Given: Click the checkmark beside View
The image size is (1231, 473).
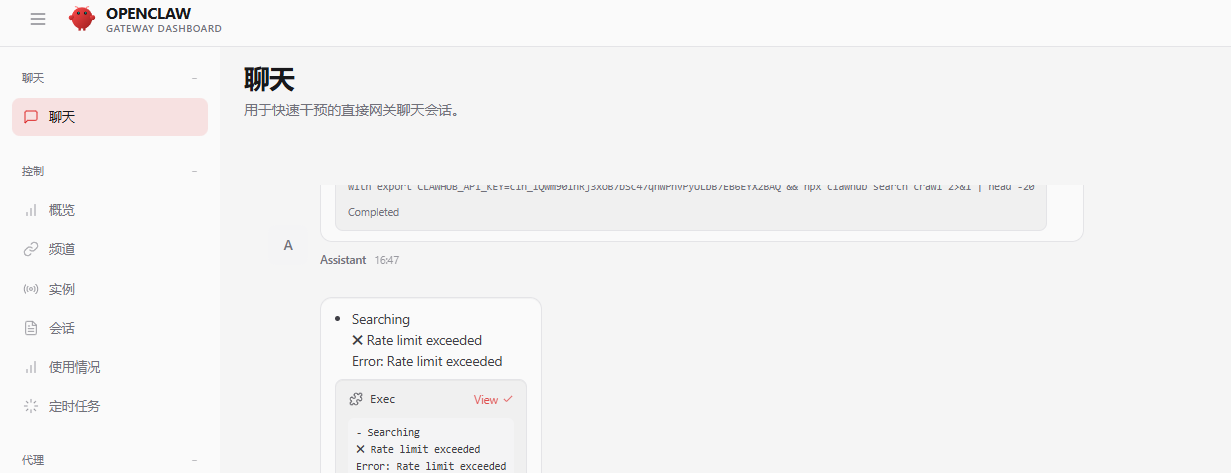Looking at the screenshot, I should point(508,399).
